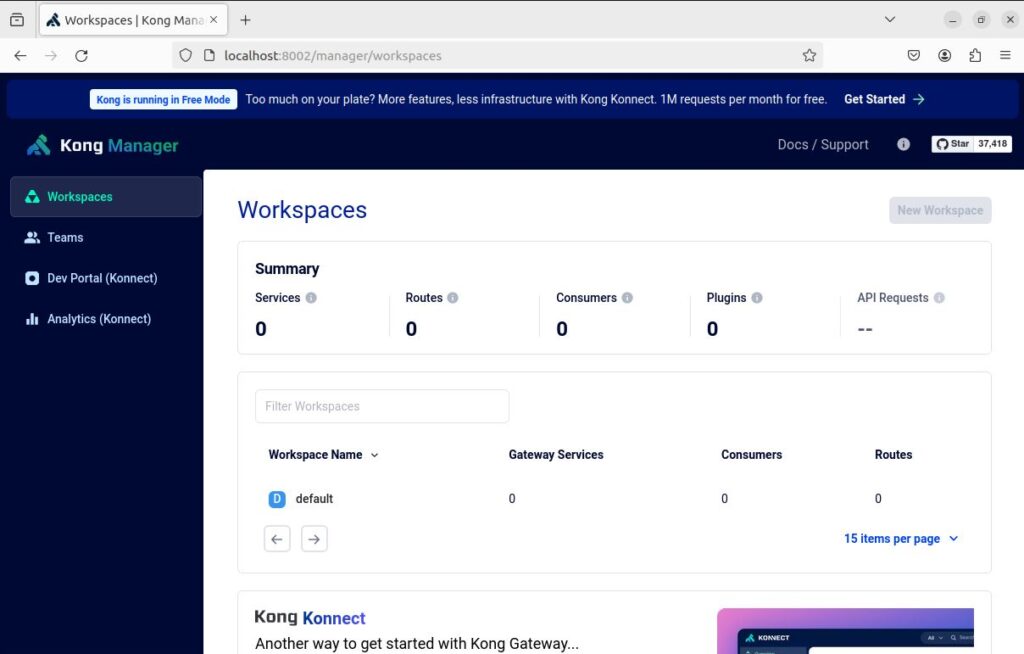Open the Docs / Support link
The height and width of the screenshot is (654, 1024).
tap(823, 145)
